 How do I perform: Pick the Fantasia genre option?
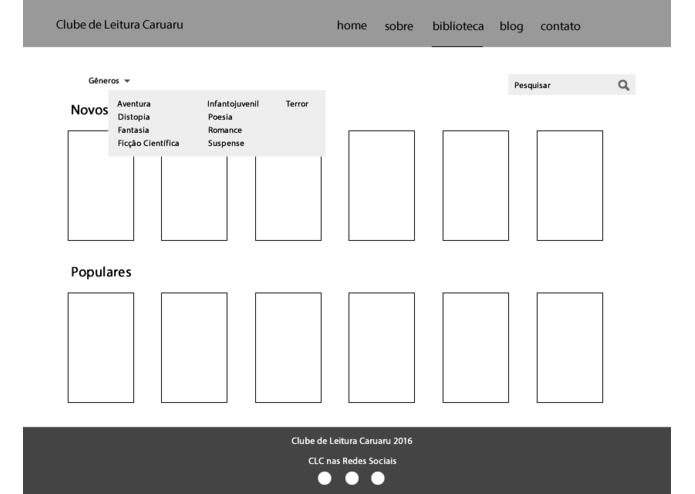133,130
